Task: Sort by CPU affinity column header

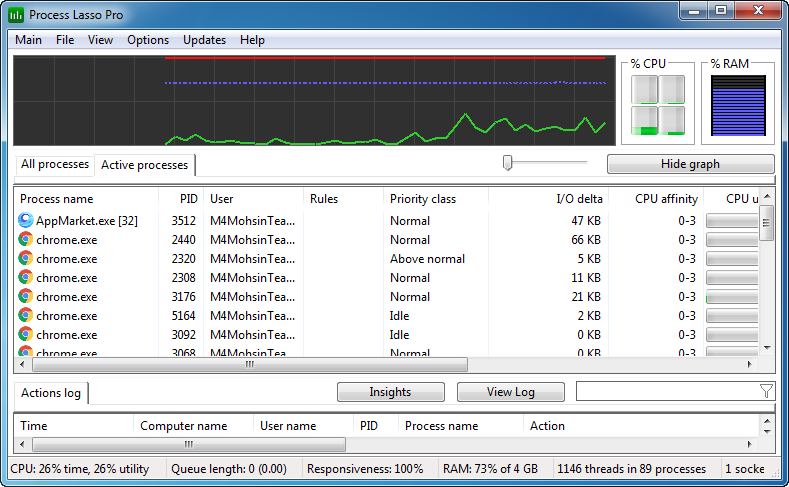Action: pyautogui.click(x=656, y=199)
